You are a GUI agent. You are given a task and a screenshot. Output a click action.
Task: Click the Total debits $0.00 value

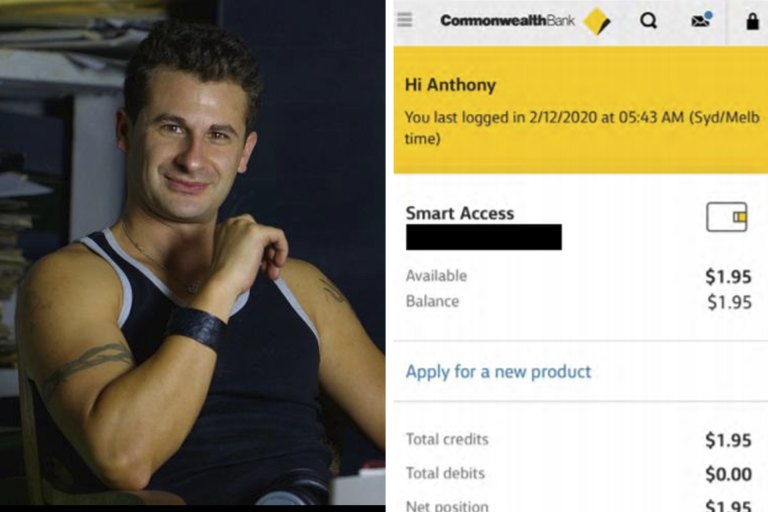click(x=728, y=474)
